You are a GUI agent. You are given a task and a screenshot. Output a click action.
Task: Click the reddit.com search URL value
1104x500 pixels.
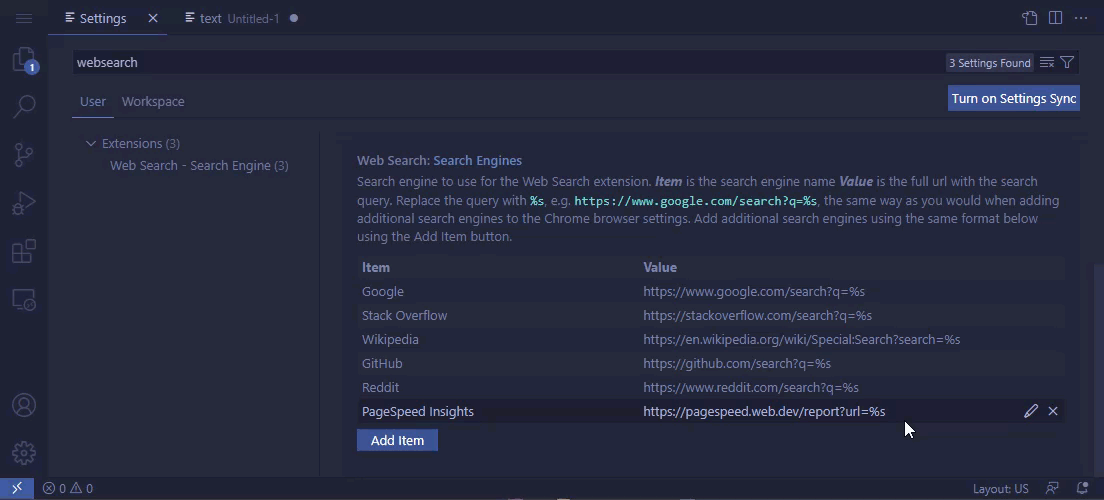click(x=751, y=387)
